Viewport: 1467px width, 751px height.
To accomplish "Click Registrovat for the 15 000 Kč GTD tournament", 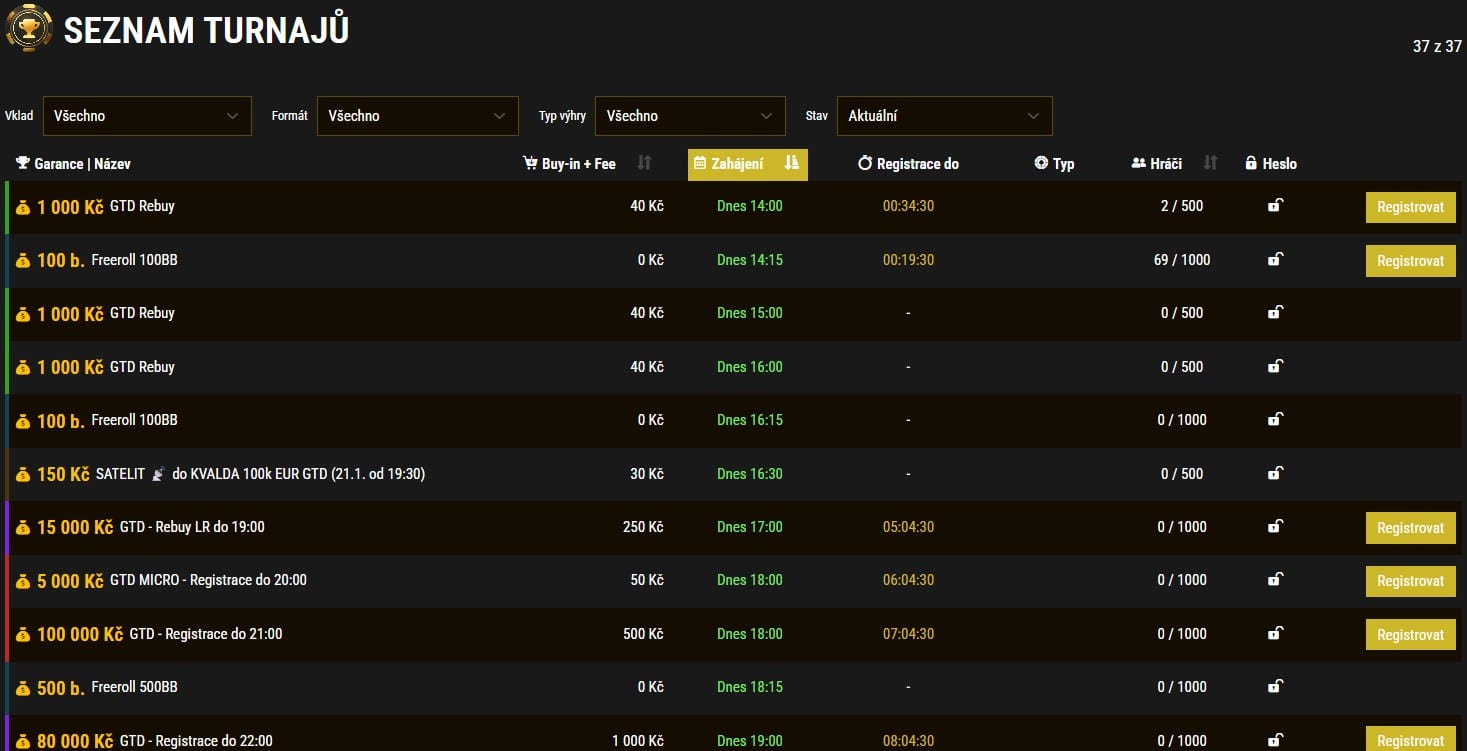I will coord(1410,527).
